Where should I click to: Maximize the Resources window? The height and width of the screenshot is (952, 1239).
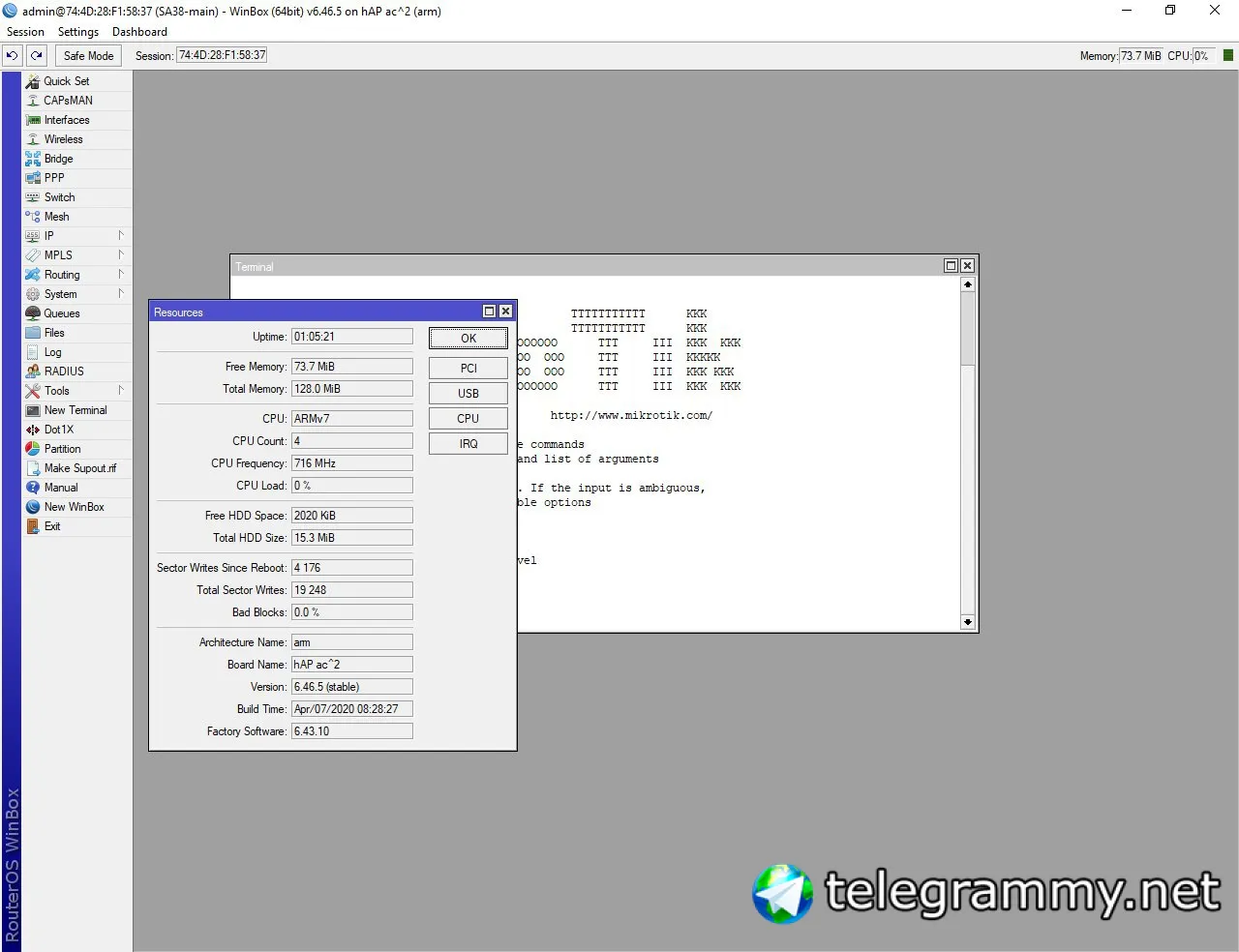[x=489, y=312]
